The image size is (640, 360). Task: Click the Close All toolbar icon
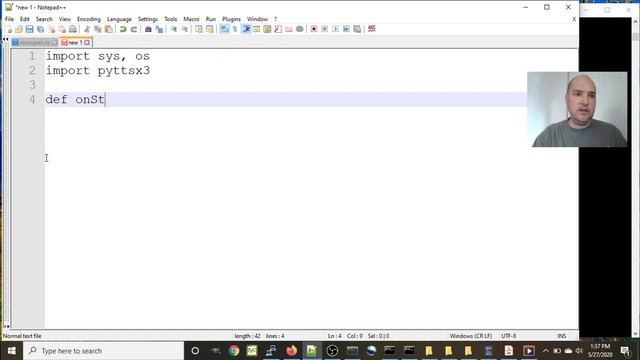62,29
